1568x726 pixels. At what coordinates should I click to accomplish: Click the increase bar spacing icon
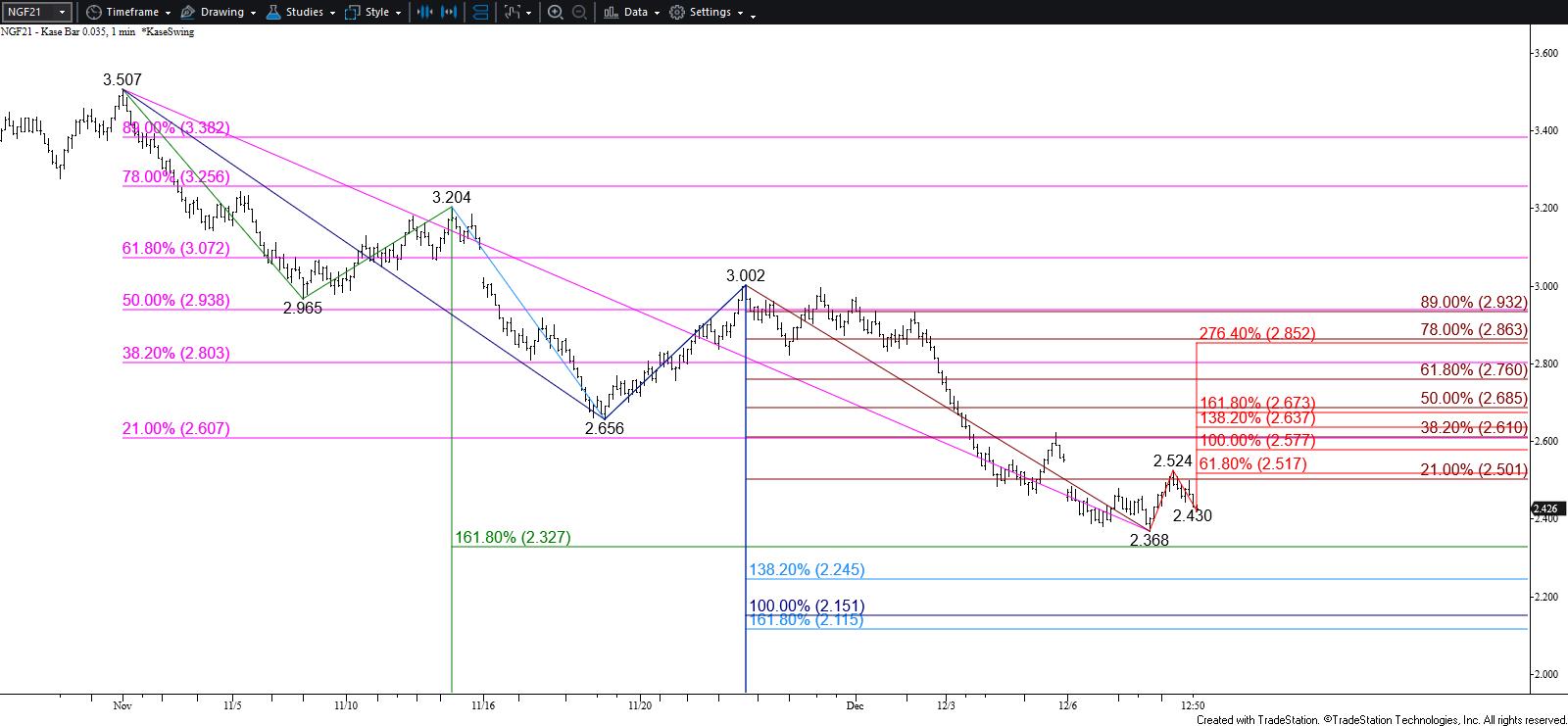click(x=450, y=13)
